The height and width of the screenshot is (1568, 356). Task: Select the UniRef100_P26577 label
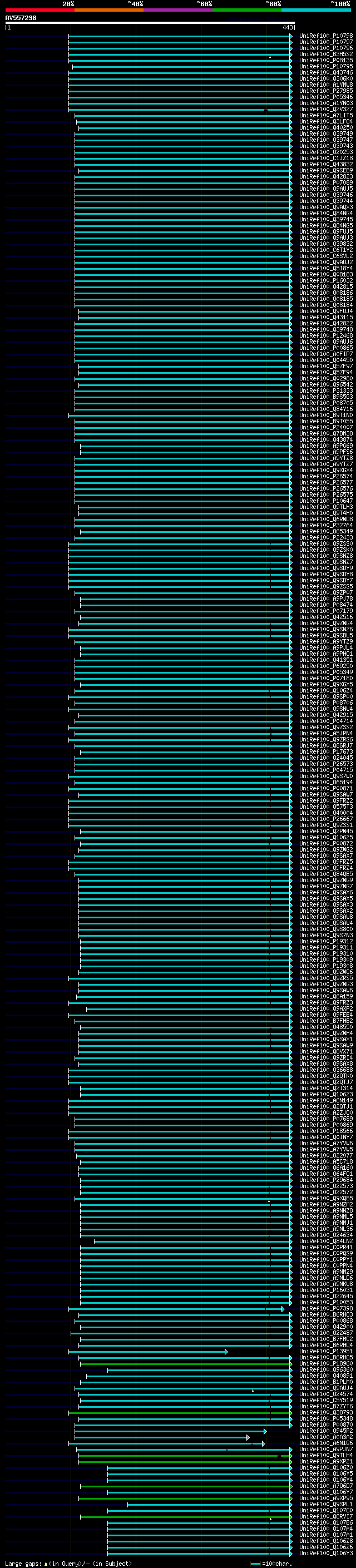coord(326,482)
